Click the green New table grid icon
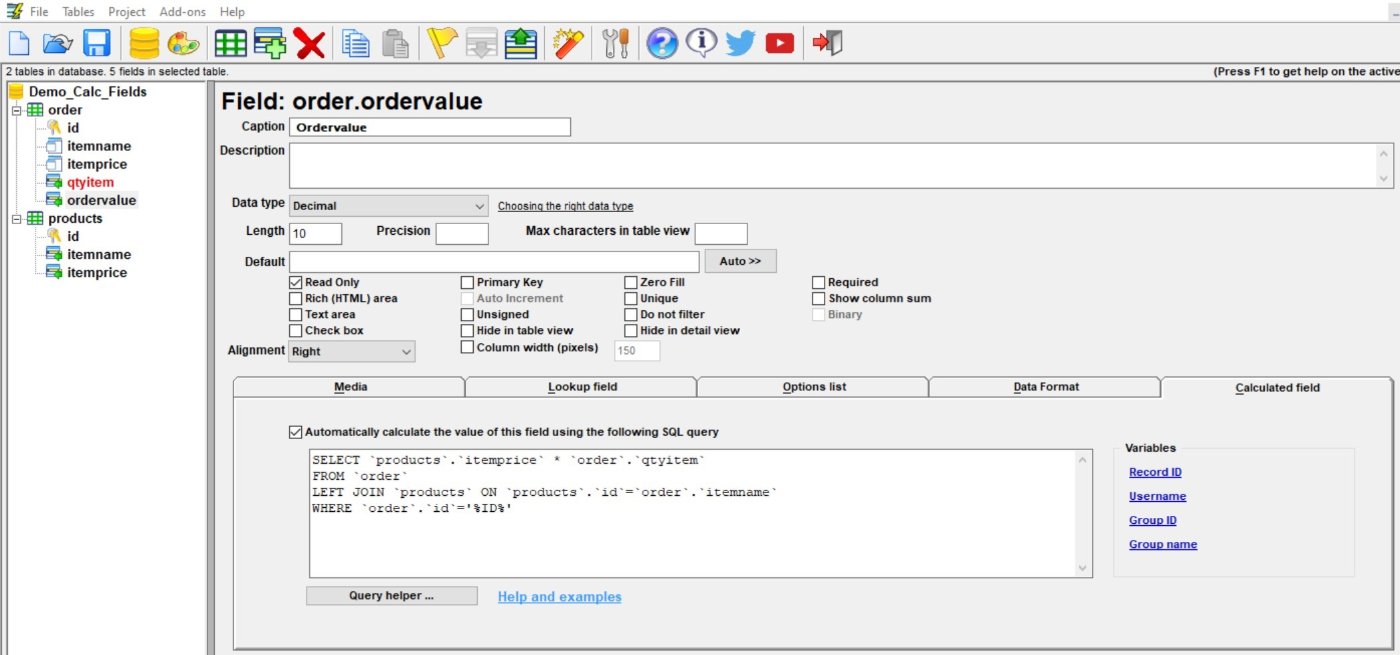The height and width of the screenshot is (655, 1400). pyautogui.click(x=231, y=43)
